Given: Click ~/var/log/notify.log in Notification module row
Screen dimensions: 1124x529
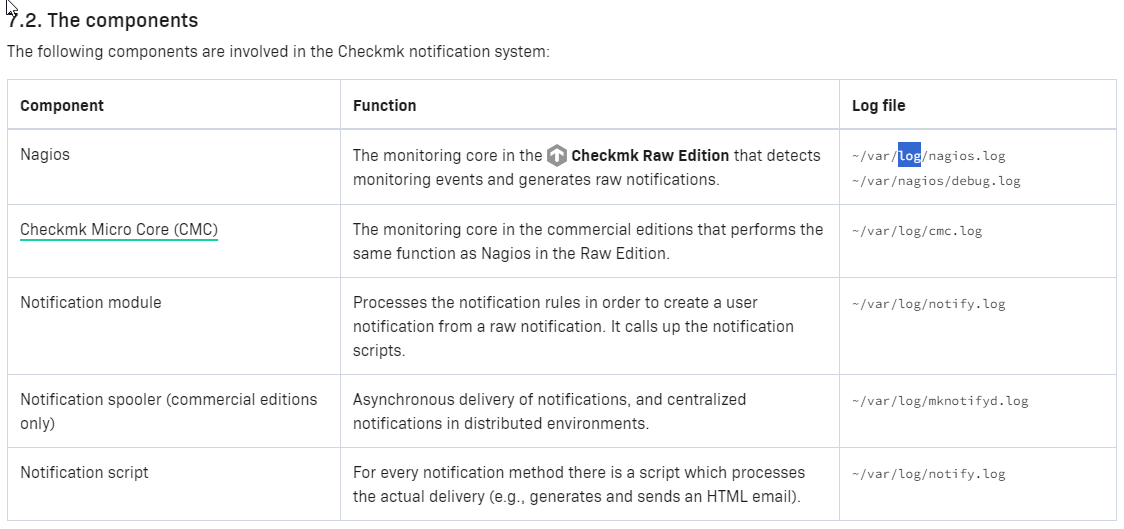Looking at the screenshot, I should point(928,304).
